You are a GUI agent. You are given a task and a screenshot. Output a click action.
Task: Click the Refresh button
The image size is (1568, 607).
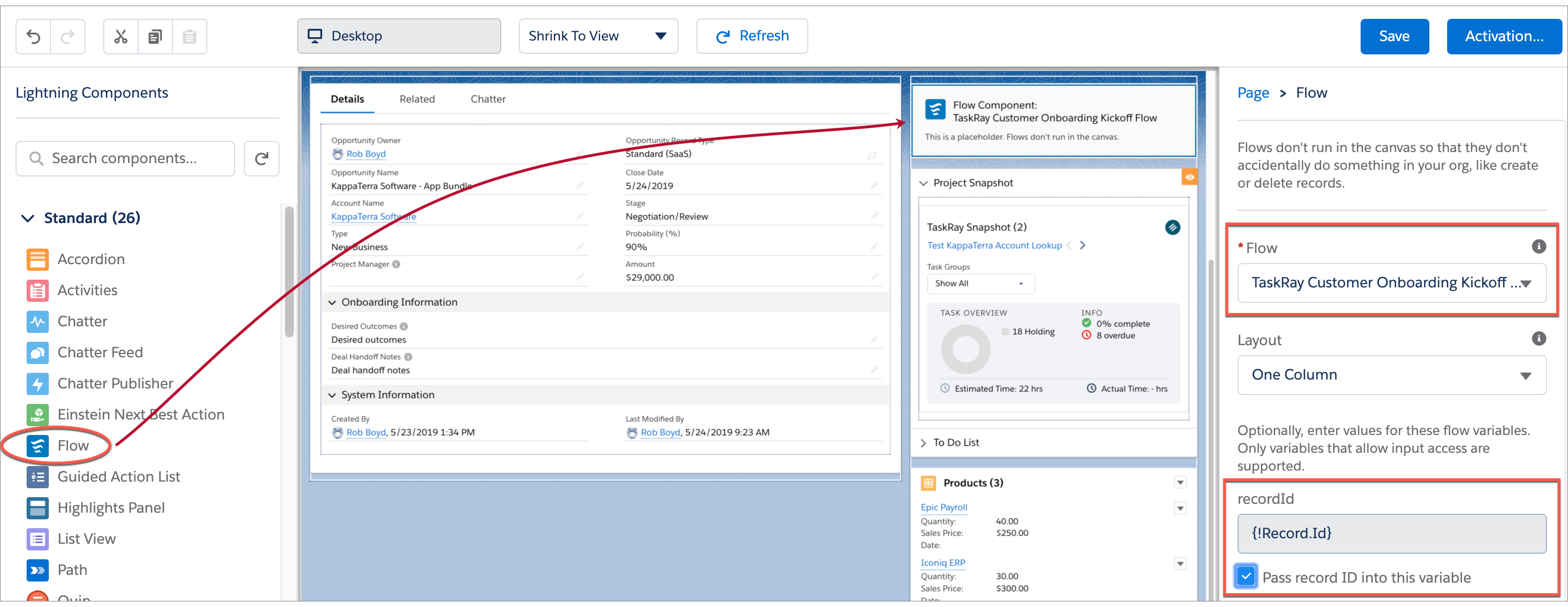point(752,37)
